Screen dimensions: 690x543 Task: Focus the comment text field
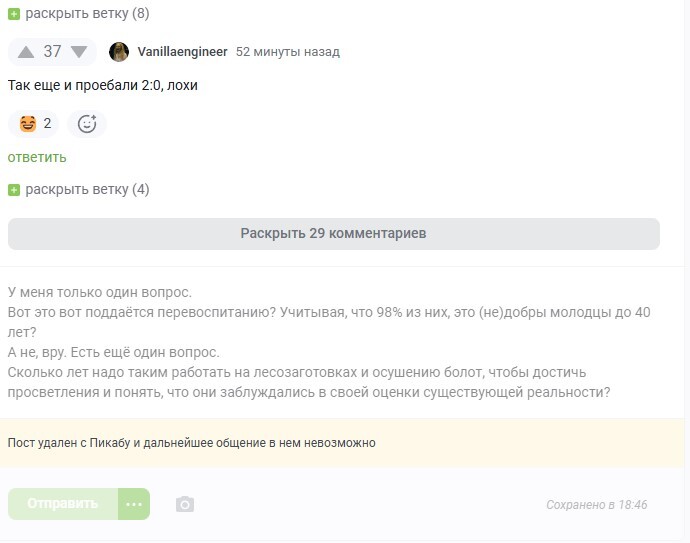point(330,342)
